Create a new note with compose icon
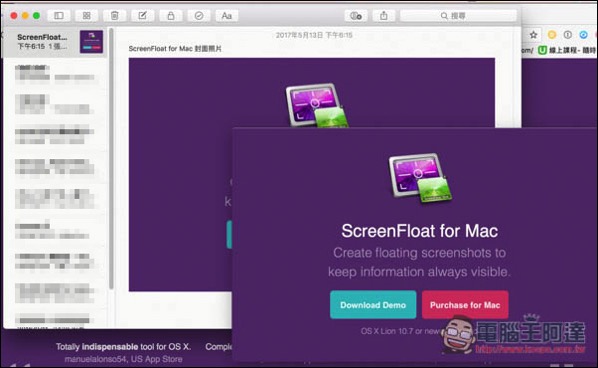 [143, 16]
